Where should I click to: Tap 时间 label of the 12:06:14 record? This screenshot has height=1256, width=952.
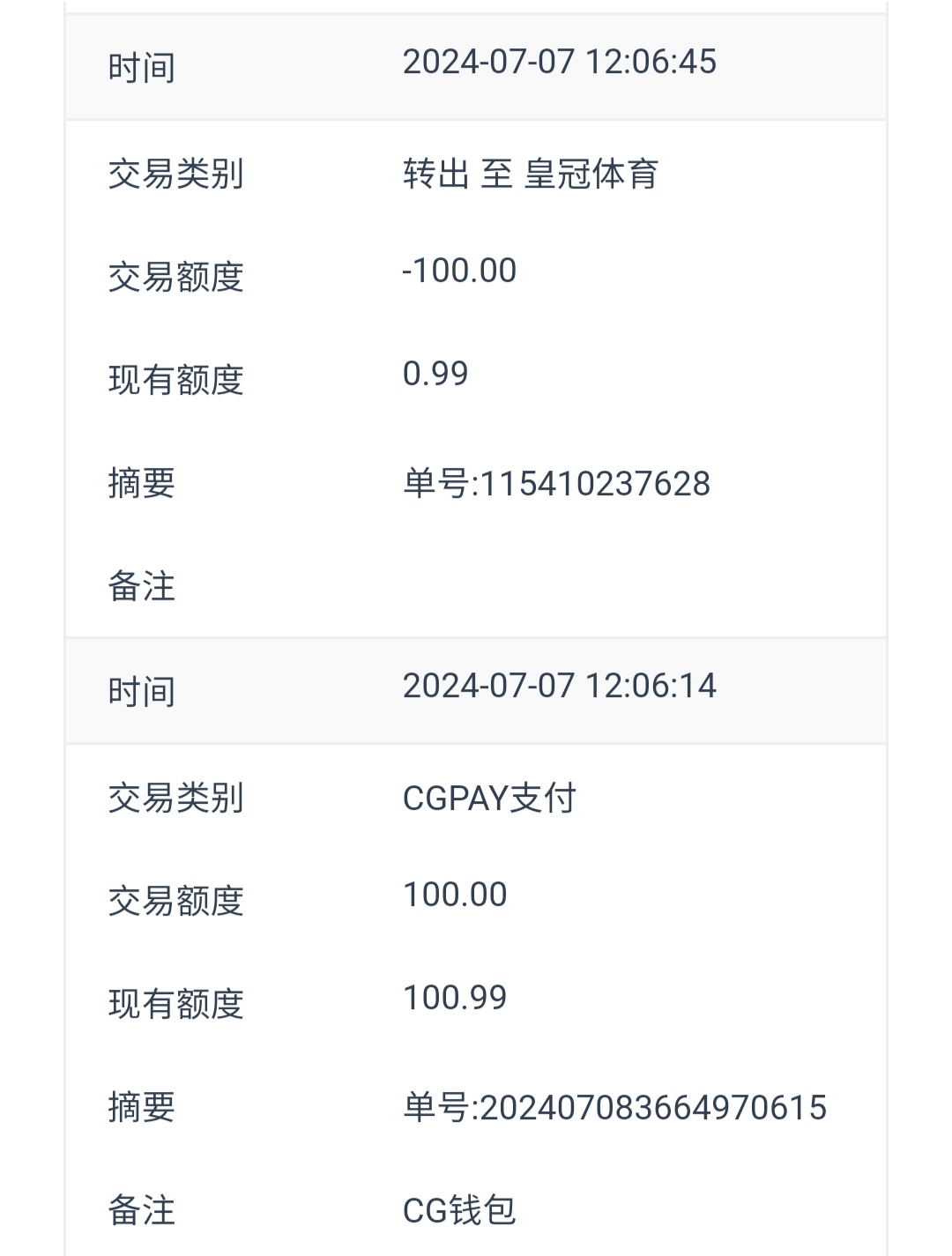pyautogui.click(x=141, y=692)
